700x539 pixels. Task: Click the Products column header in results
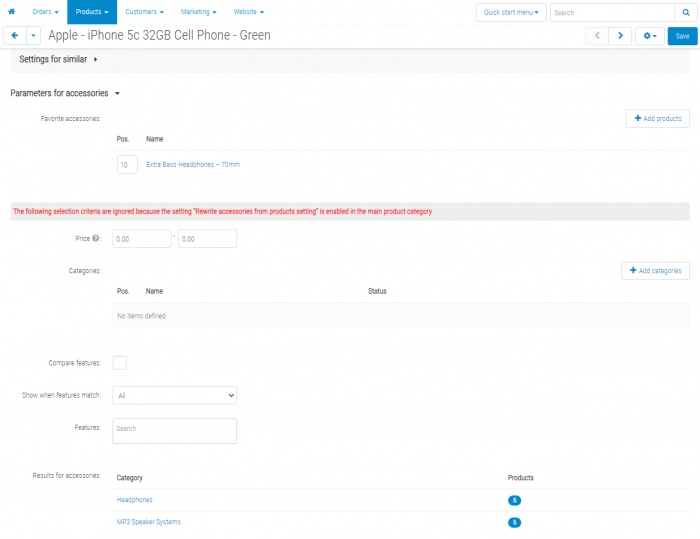coord(521,477)
